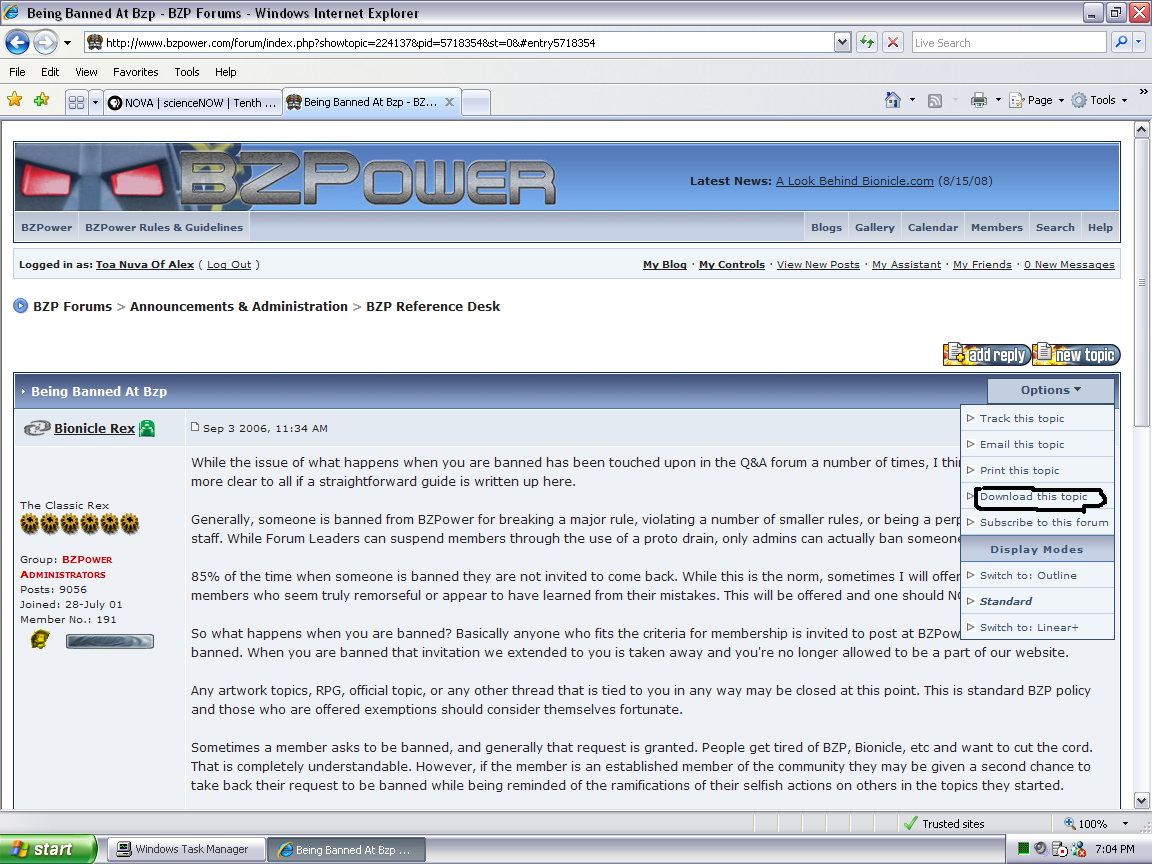Image resolution: width=1152 pixels, height=864 pixels.
Task: Close the Being Banned At Bzp tab
Action: (449, 102)
